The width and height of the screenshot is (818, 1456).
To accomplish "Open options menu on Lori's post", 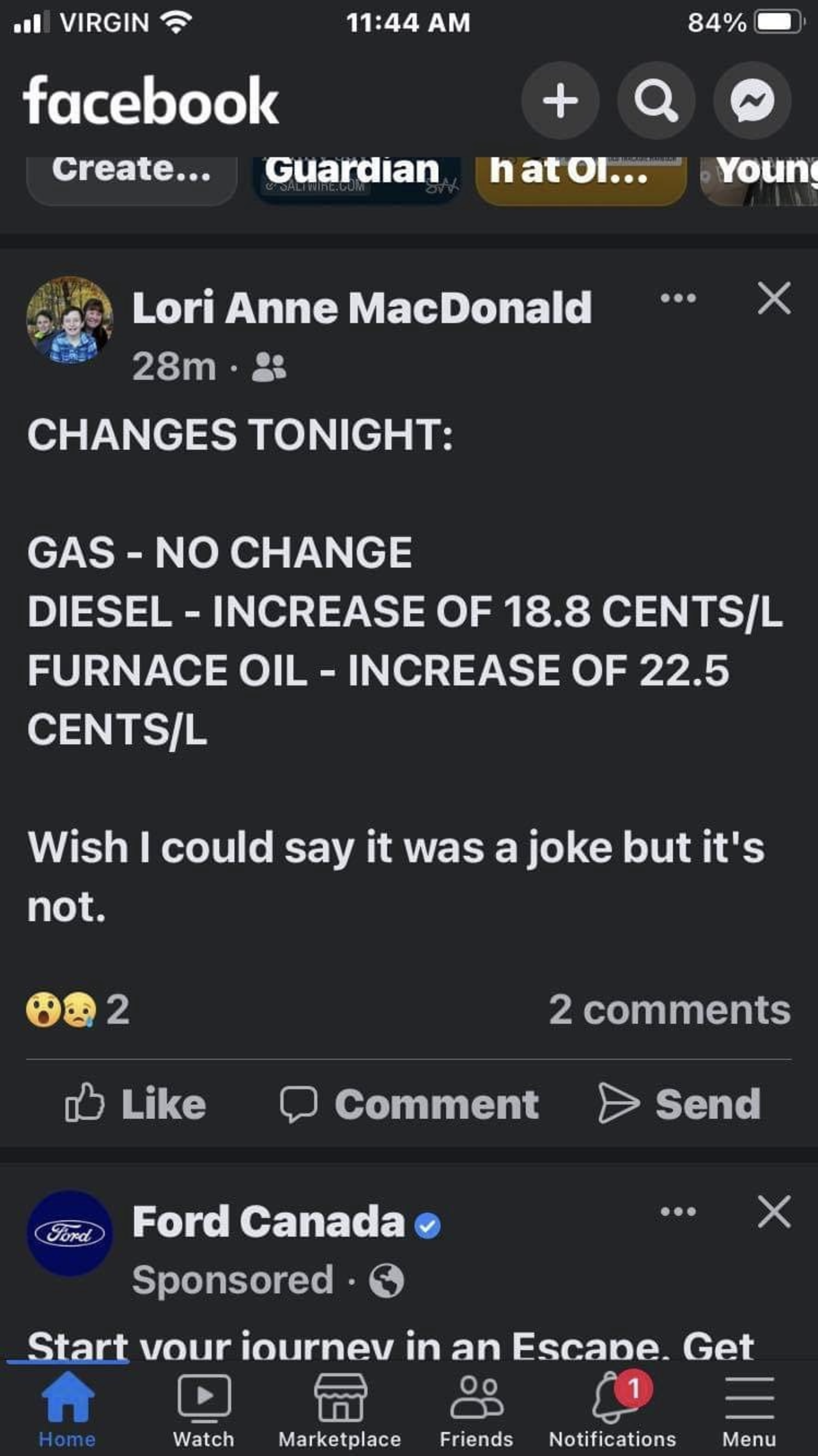I will [x=678, y=298].
